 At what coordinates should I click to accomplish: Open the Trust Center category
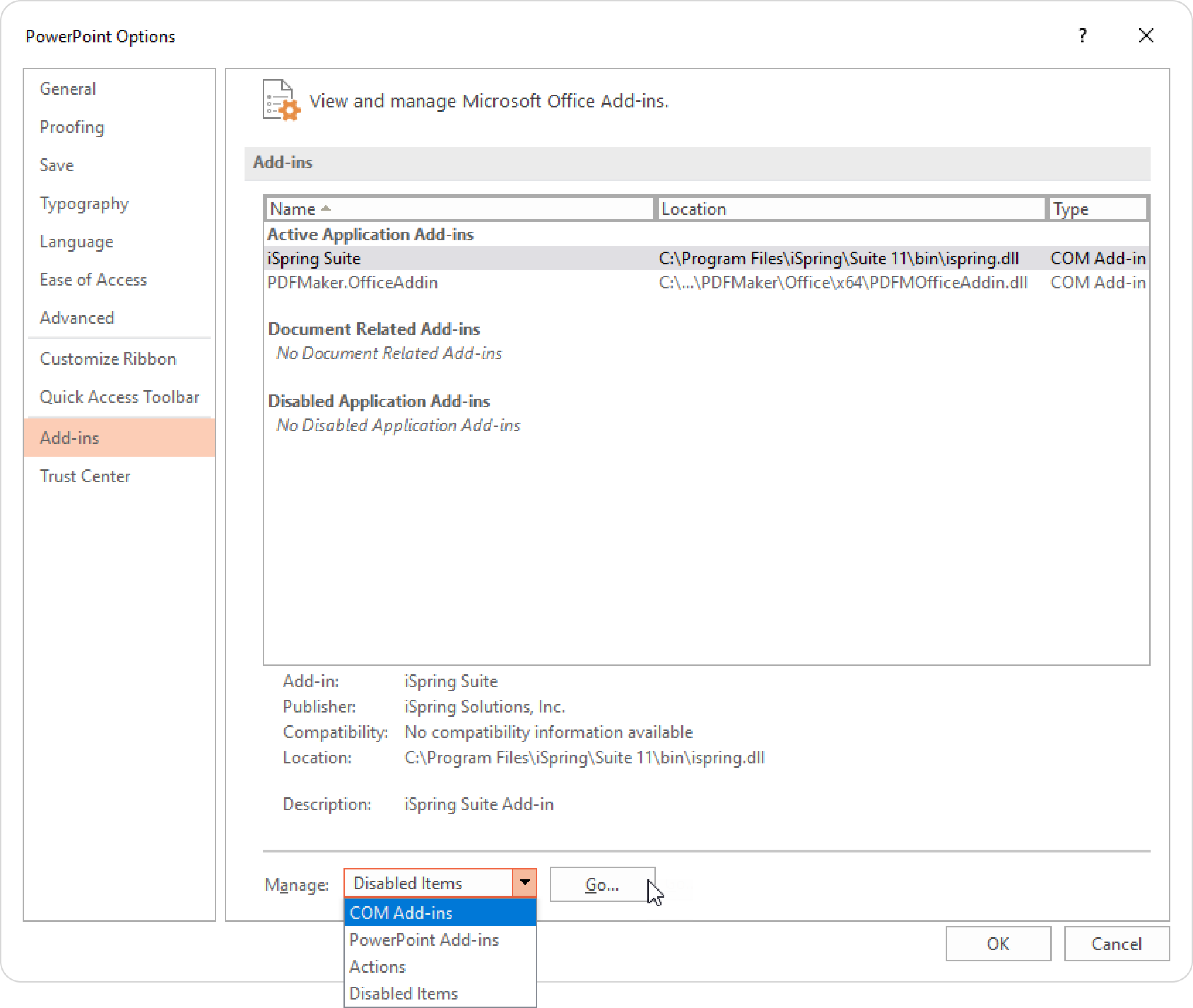(119, 476)
